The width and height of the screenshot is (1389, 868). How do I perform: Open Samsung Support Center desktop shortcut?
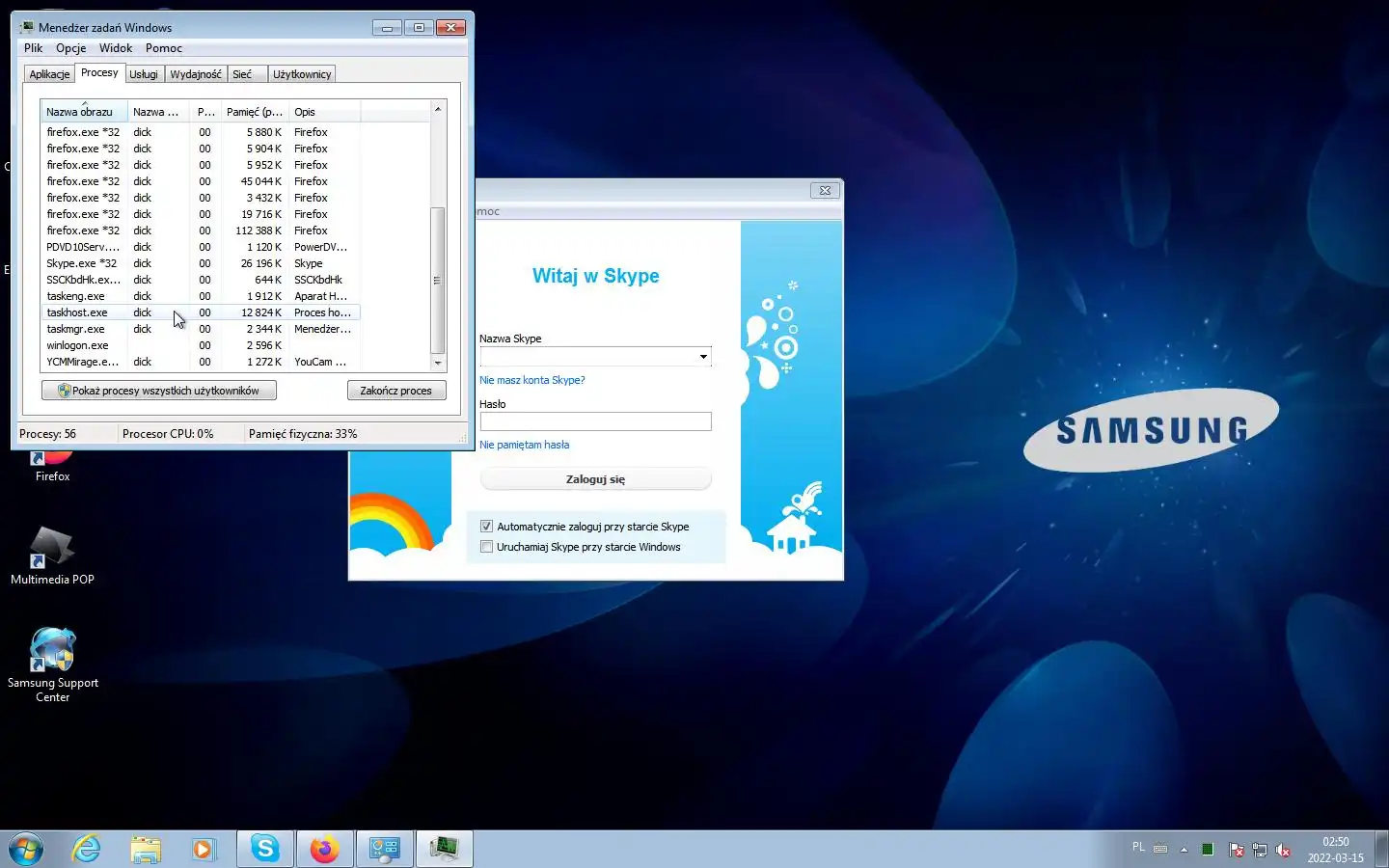[52, 665]
